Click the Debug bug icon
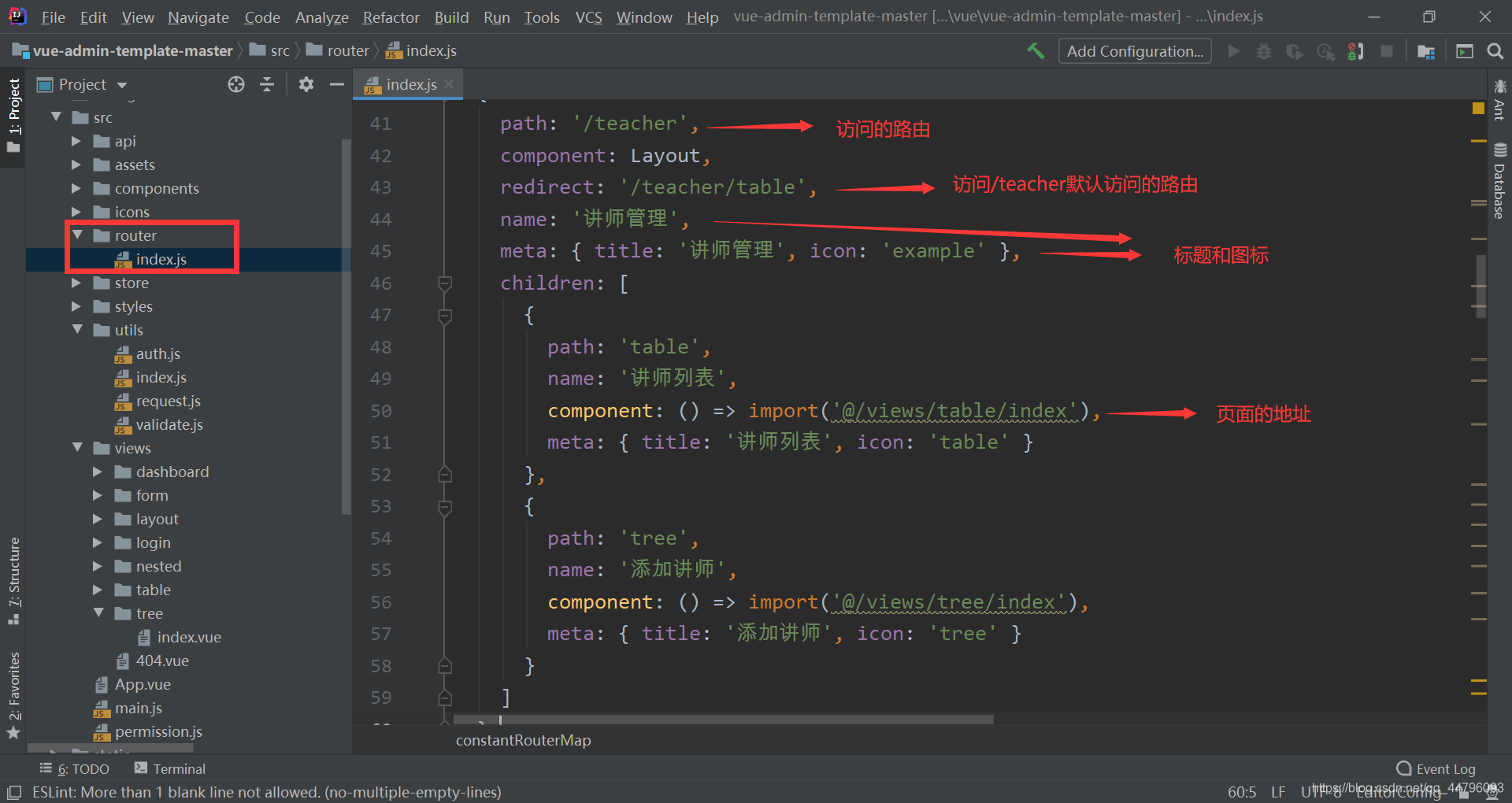 pos(1264,51)
